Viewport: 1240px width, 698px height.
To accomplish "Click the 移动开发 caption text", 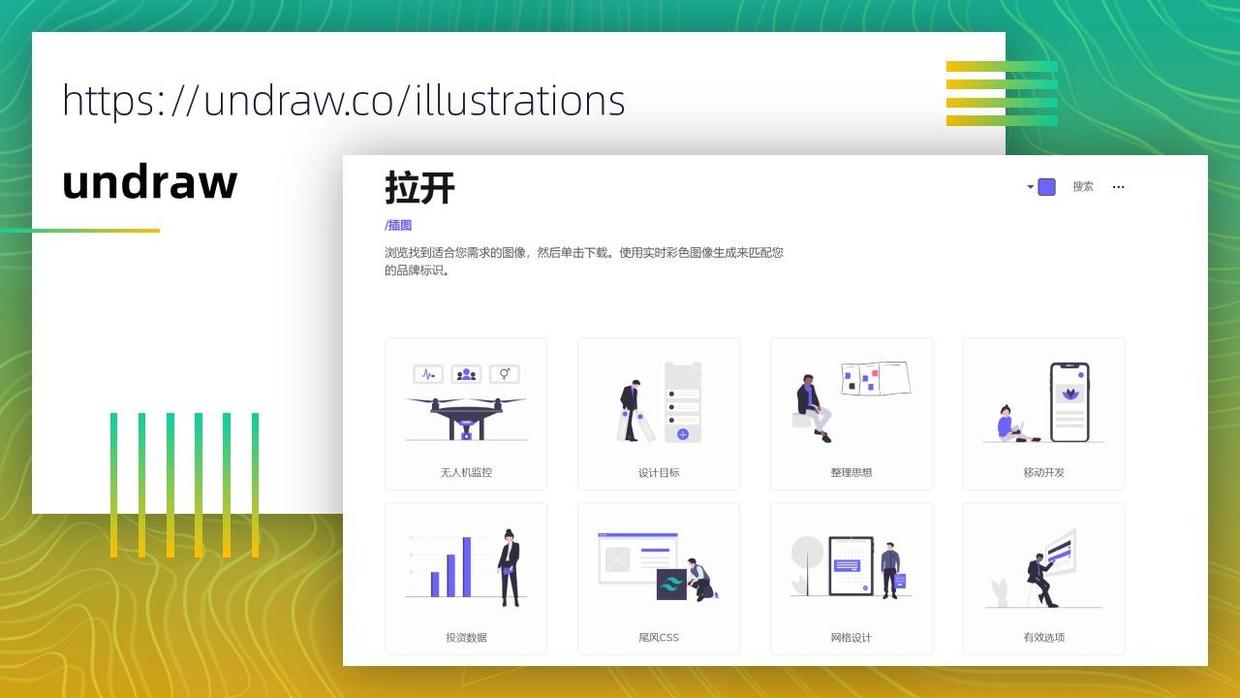I will [x=1044, y=473].
